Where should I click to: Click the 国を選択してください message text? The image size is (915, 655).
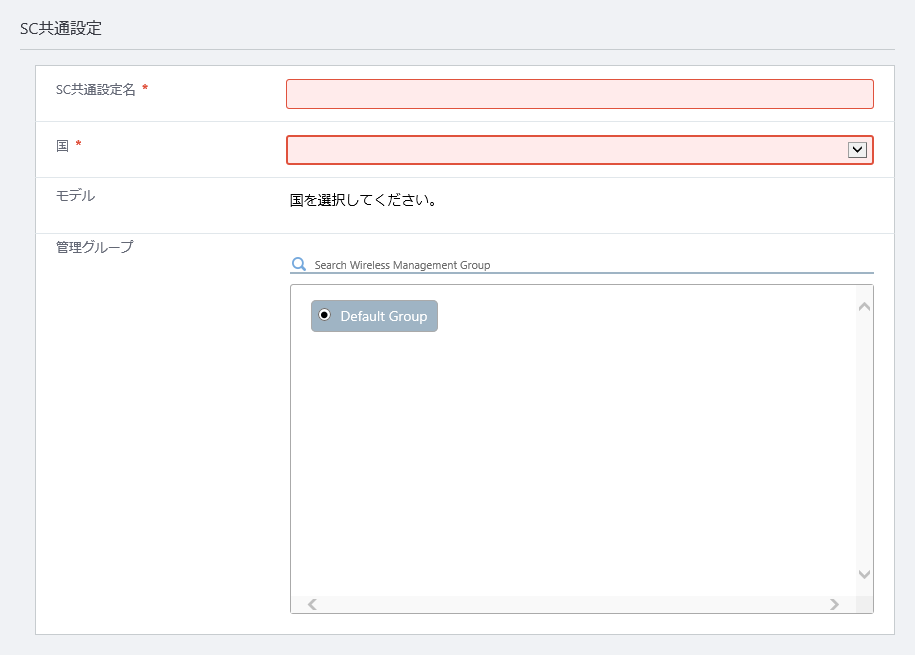coord(363,200)
